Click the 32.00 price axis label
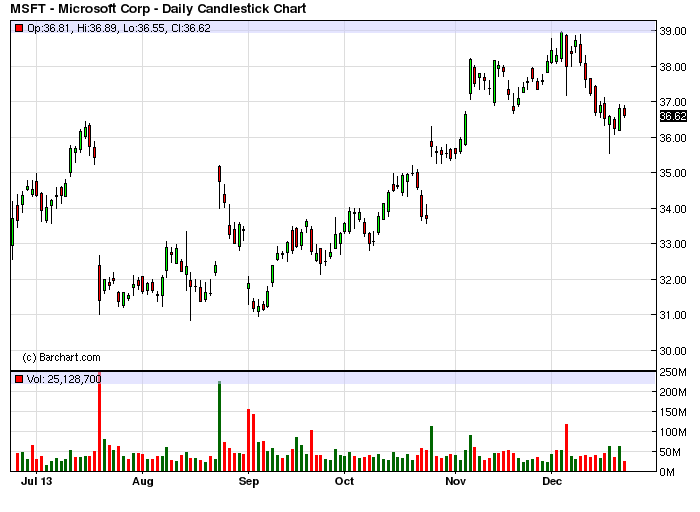The image size is (700, 512). (673, 280)
